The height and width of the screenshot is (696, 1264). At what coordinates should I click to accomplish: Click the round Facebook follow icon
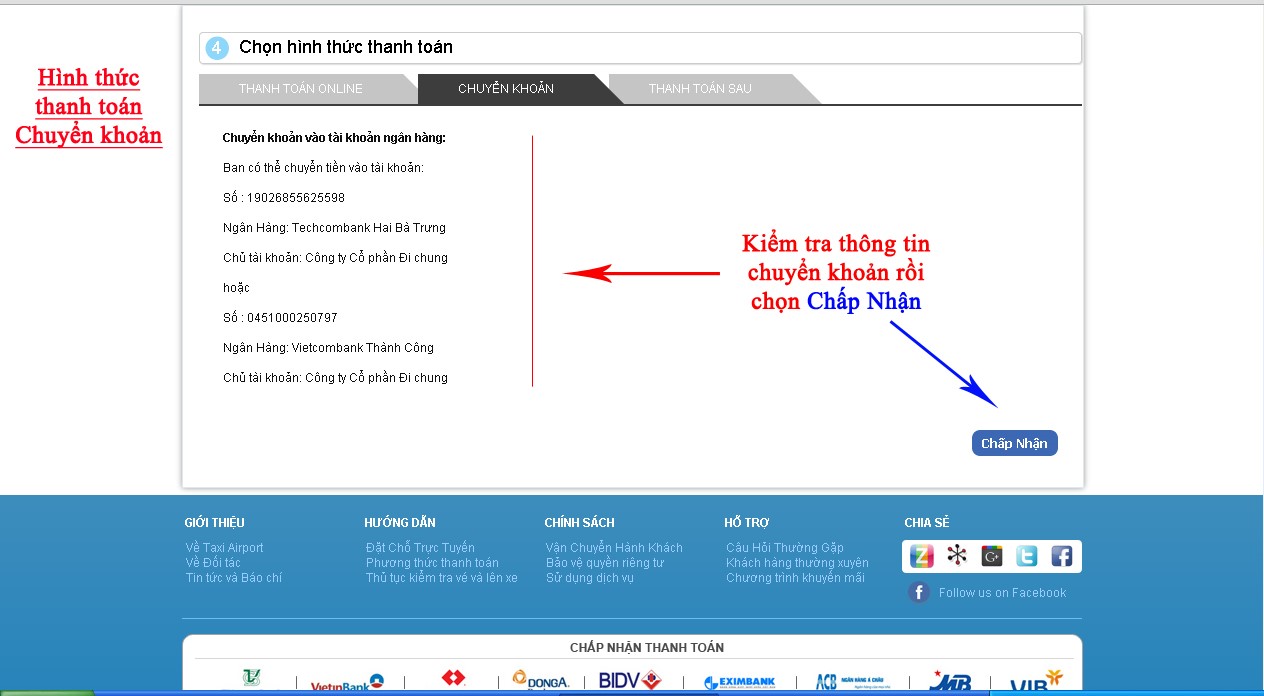tap(919, 593)
